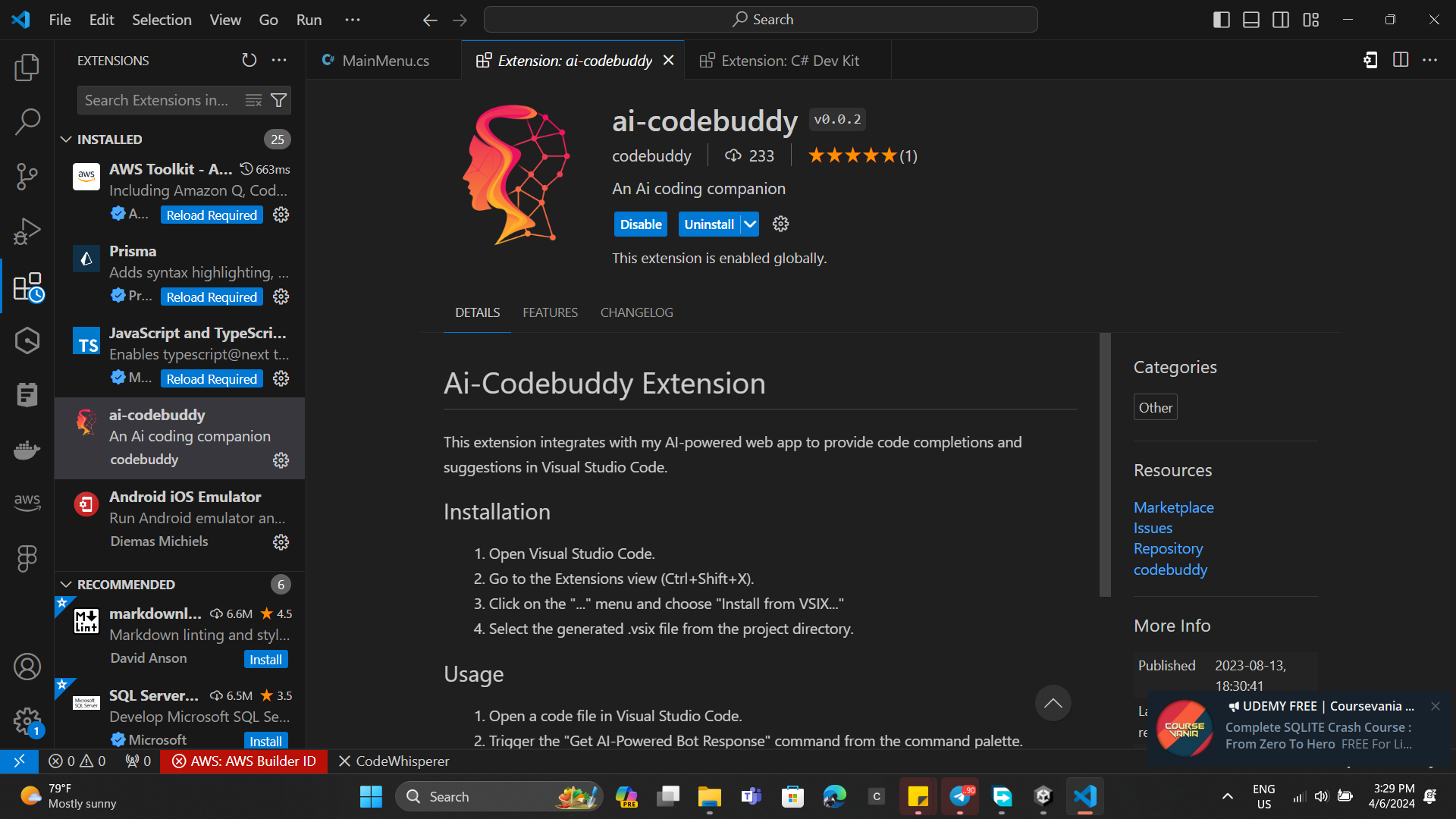
Task: Open the AWS Toolkit sidebar view
Action: 27,502
